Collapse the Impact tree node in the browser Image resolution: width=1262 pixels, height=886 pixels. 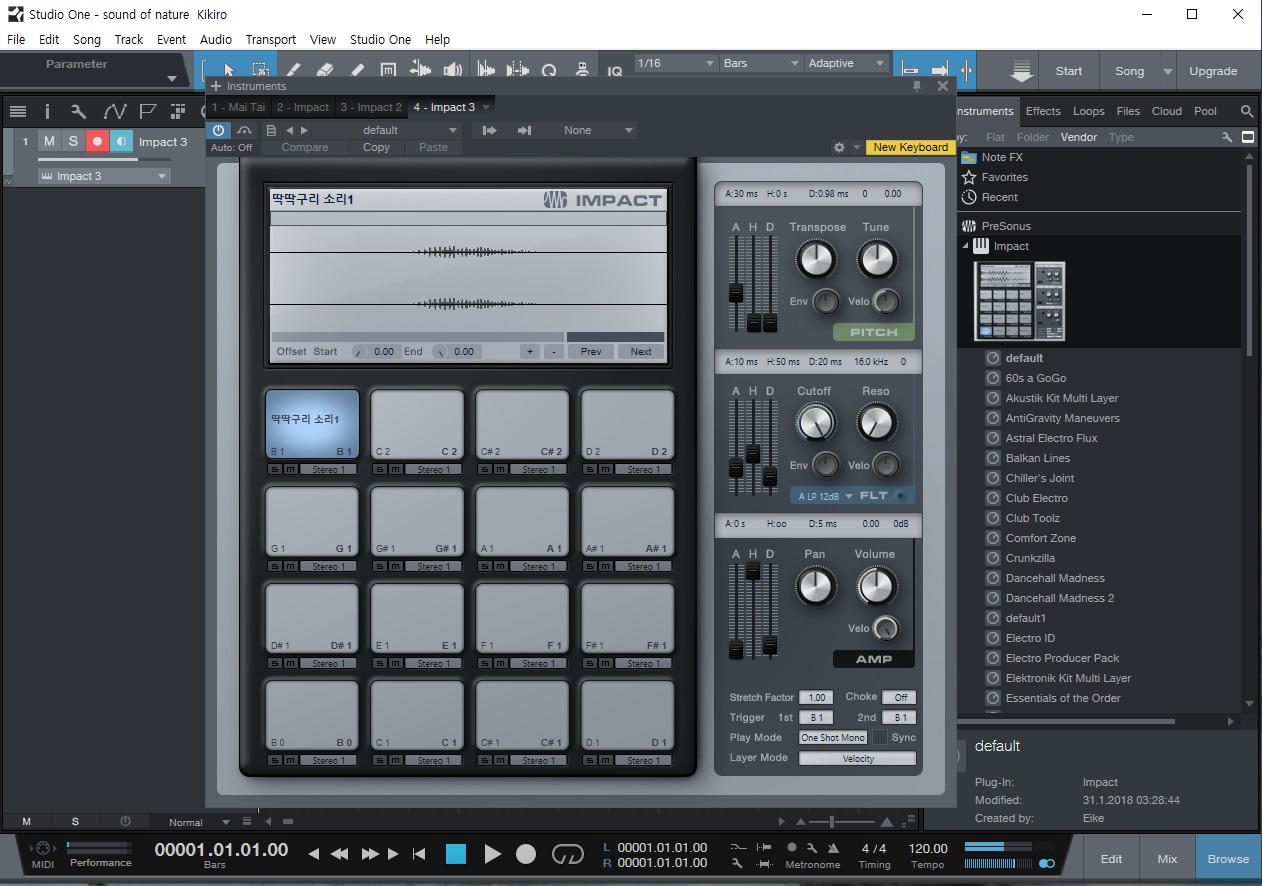pos(966,246)
